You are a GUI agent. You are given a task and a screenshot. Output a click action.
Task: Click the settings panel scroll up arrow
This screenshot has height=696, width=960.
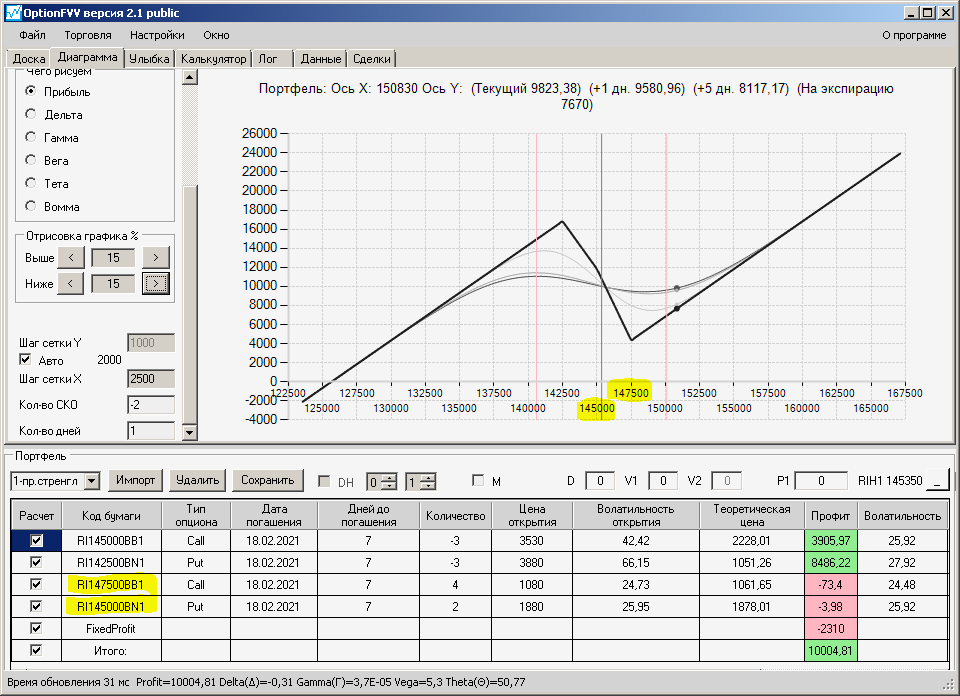click(x=190, y=77)
